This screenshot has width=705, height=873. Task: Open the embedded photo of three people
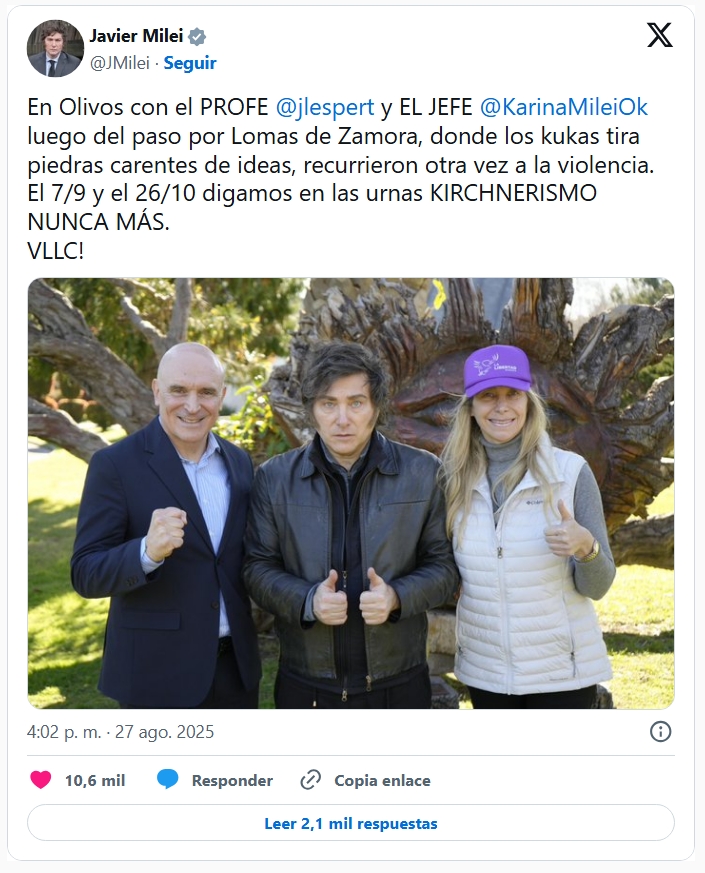[351, 493]
